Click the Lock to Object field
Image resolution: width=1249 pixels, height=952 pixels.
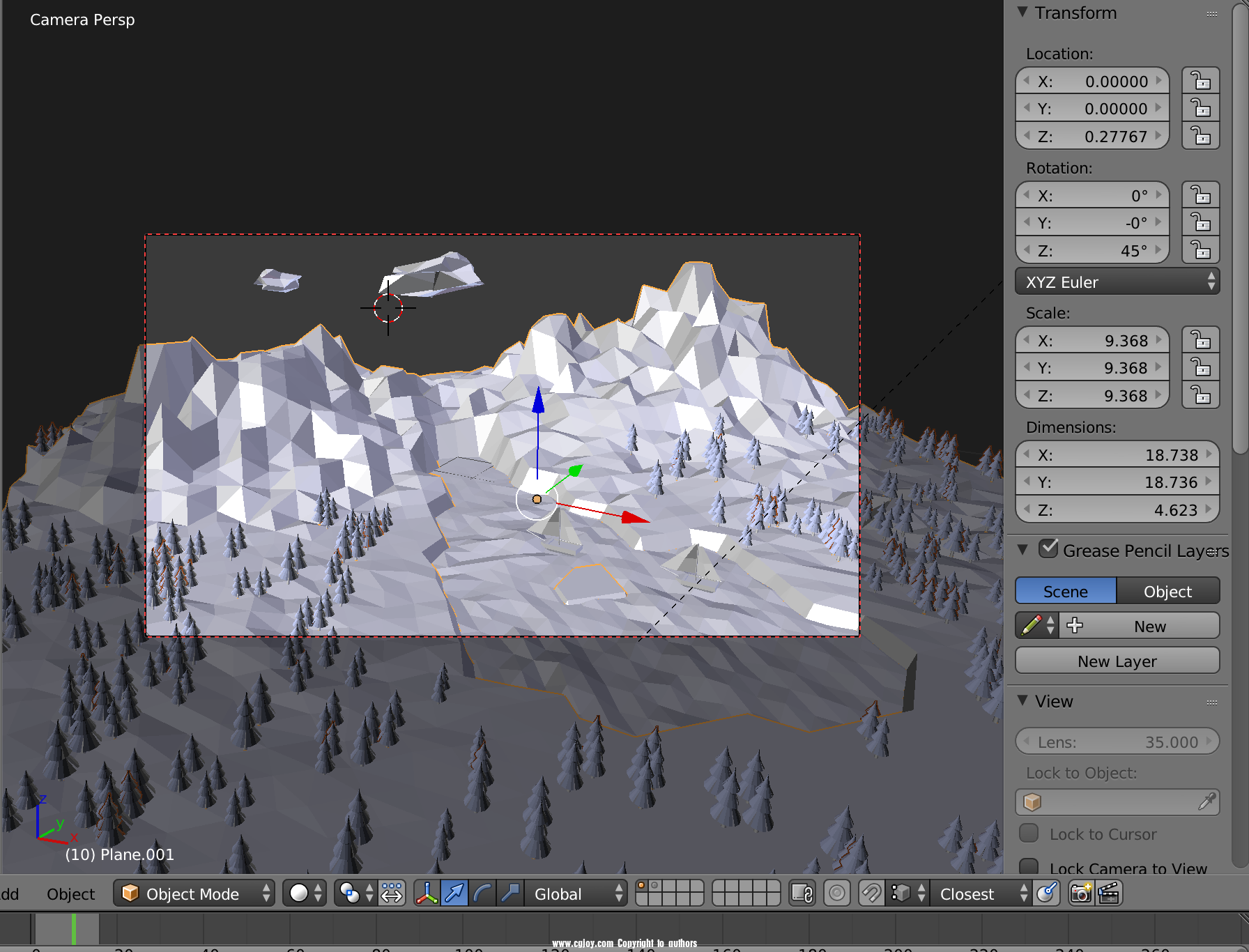point(1117,801)
